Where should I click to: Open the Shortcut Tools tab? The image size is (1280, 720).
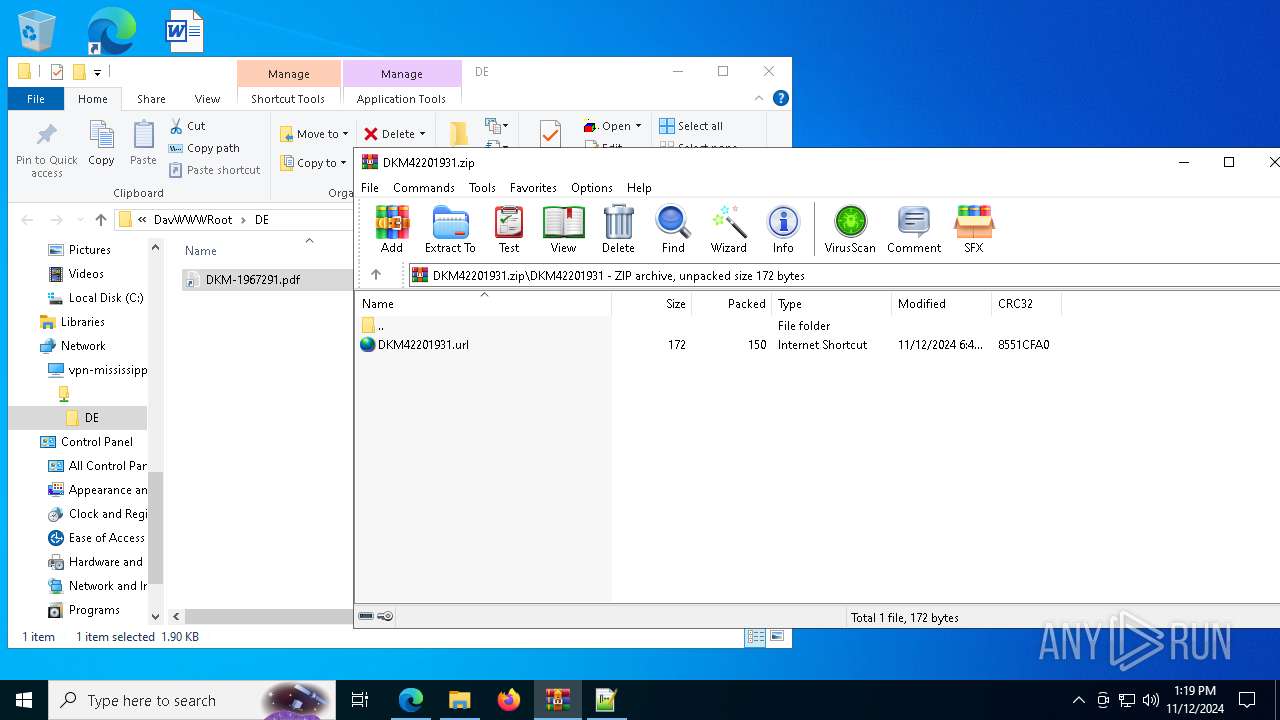288,99
